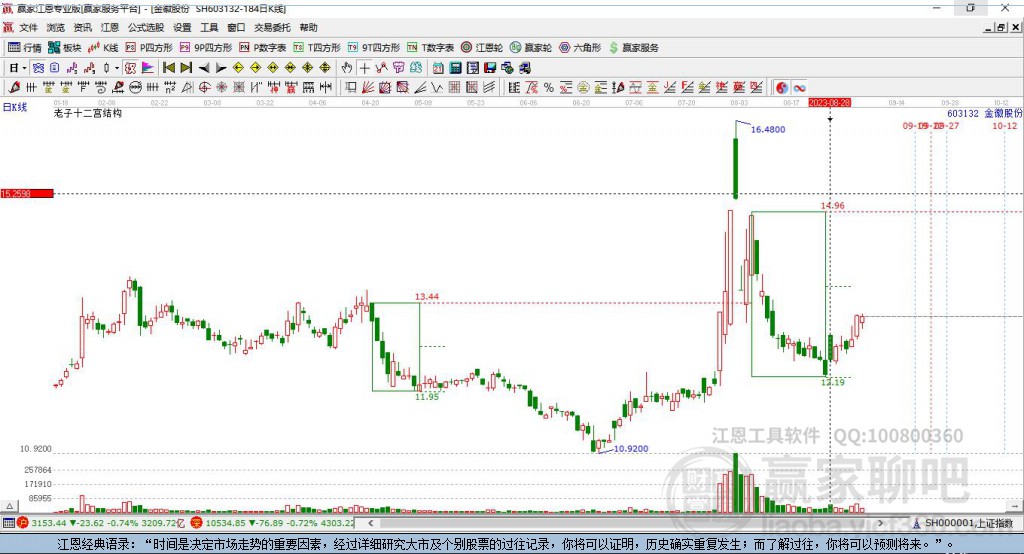Open the 资讯 menu
Viewport: 1024px width, 554px height.
(x=82, y=27)
